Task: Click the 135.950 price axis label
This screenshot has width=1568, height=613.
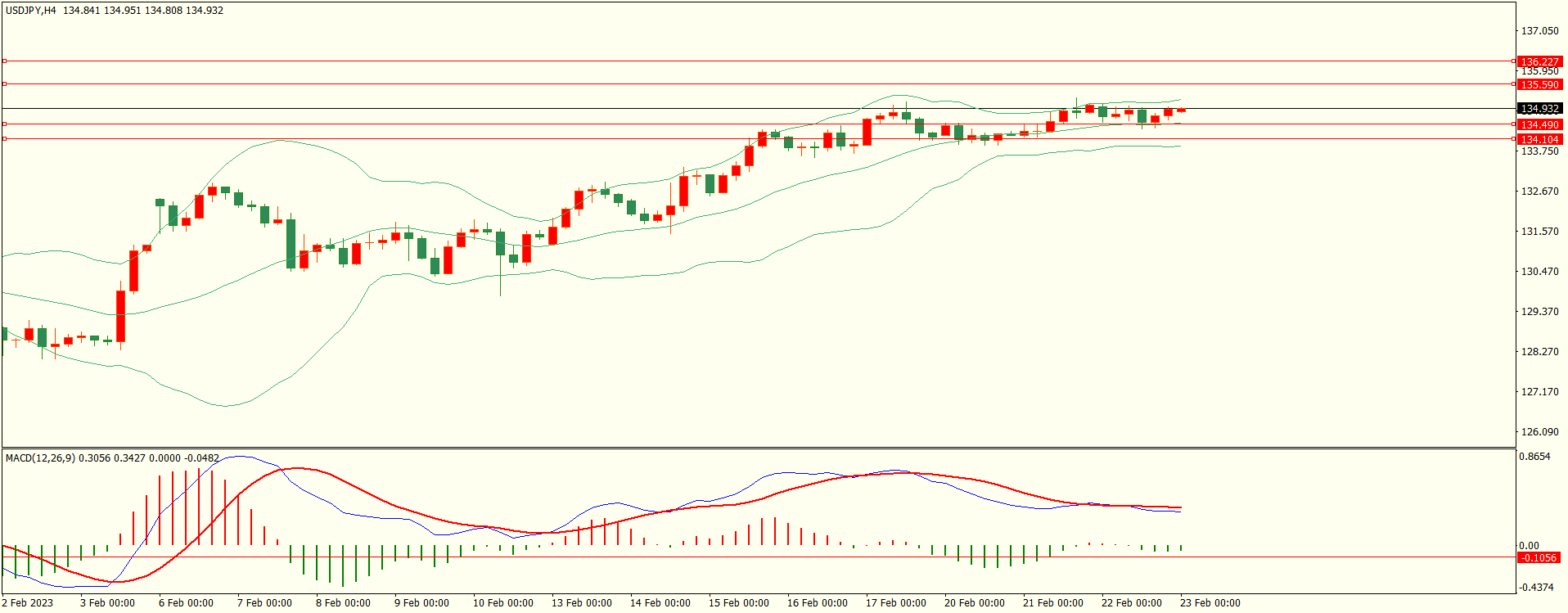Action: click(1539, 71)
